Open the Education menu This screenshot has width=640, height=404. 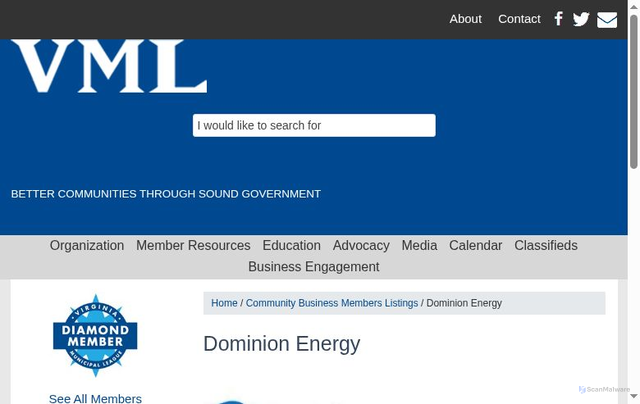[291, 245]
